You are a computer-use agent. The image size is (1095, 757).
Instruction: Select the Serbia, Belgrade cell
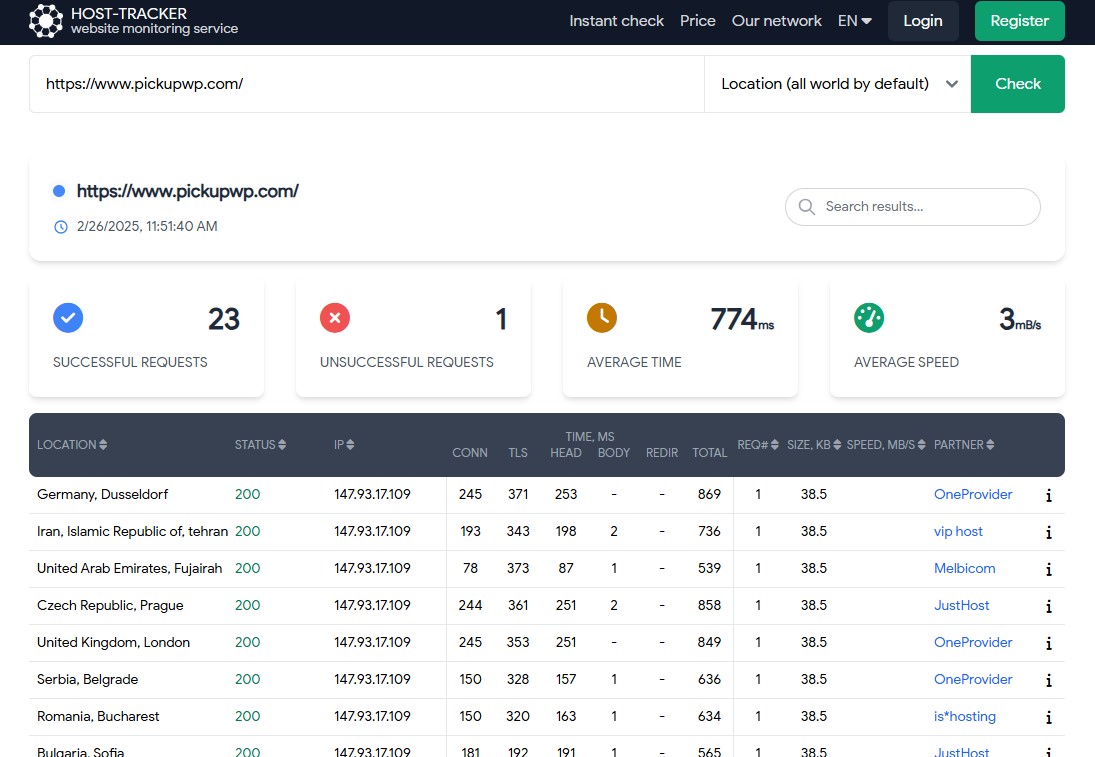point(87,679)
